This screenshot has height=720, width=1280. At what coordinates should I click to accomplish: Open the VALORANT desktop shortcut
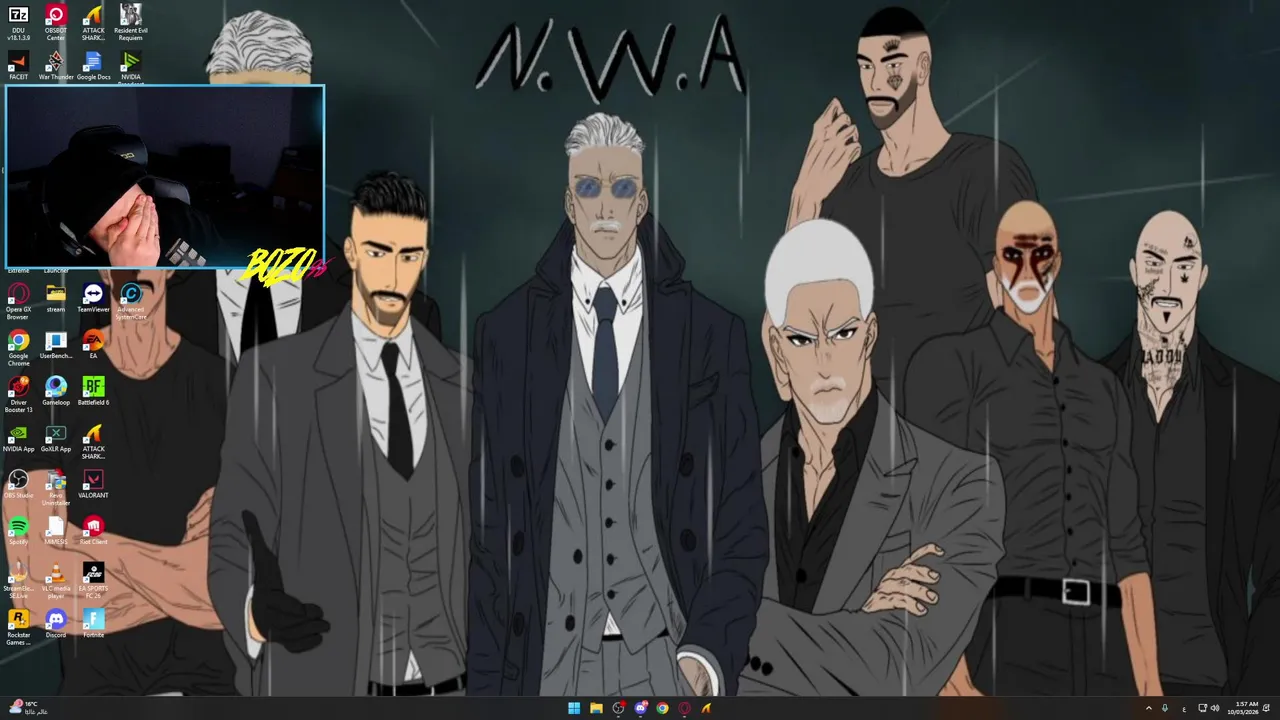tap(93, 484)
